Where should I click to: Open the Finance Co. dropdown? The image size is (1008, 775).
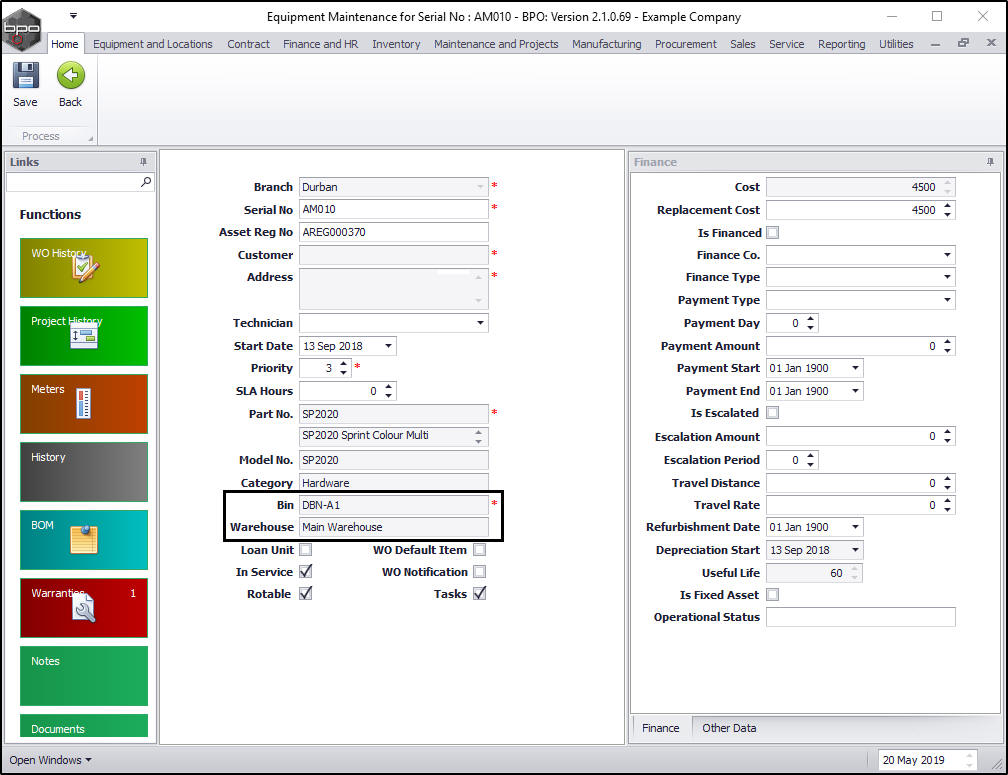pyautogui.click(x=947, y=255)
